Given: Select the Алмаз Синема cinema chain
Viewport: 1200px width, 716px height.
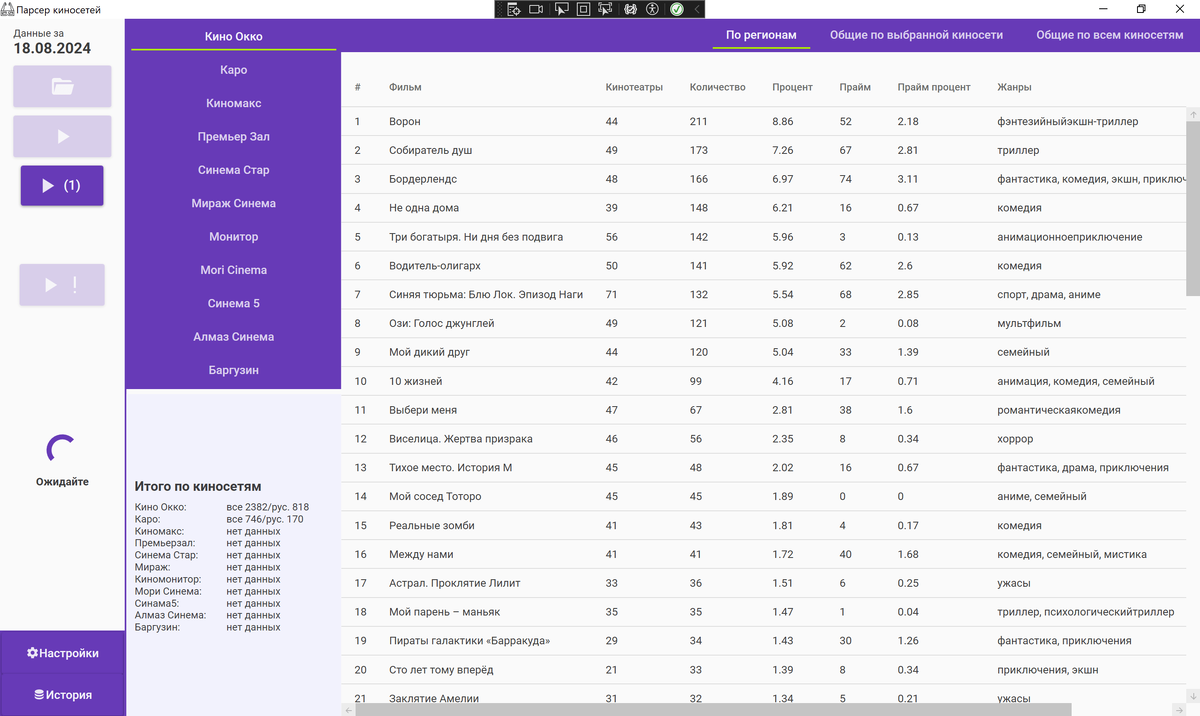Looking at the screenshot, I should click(233, 337).
